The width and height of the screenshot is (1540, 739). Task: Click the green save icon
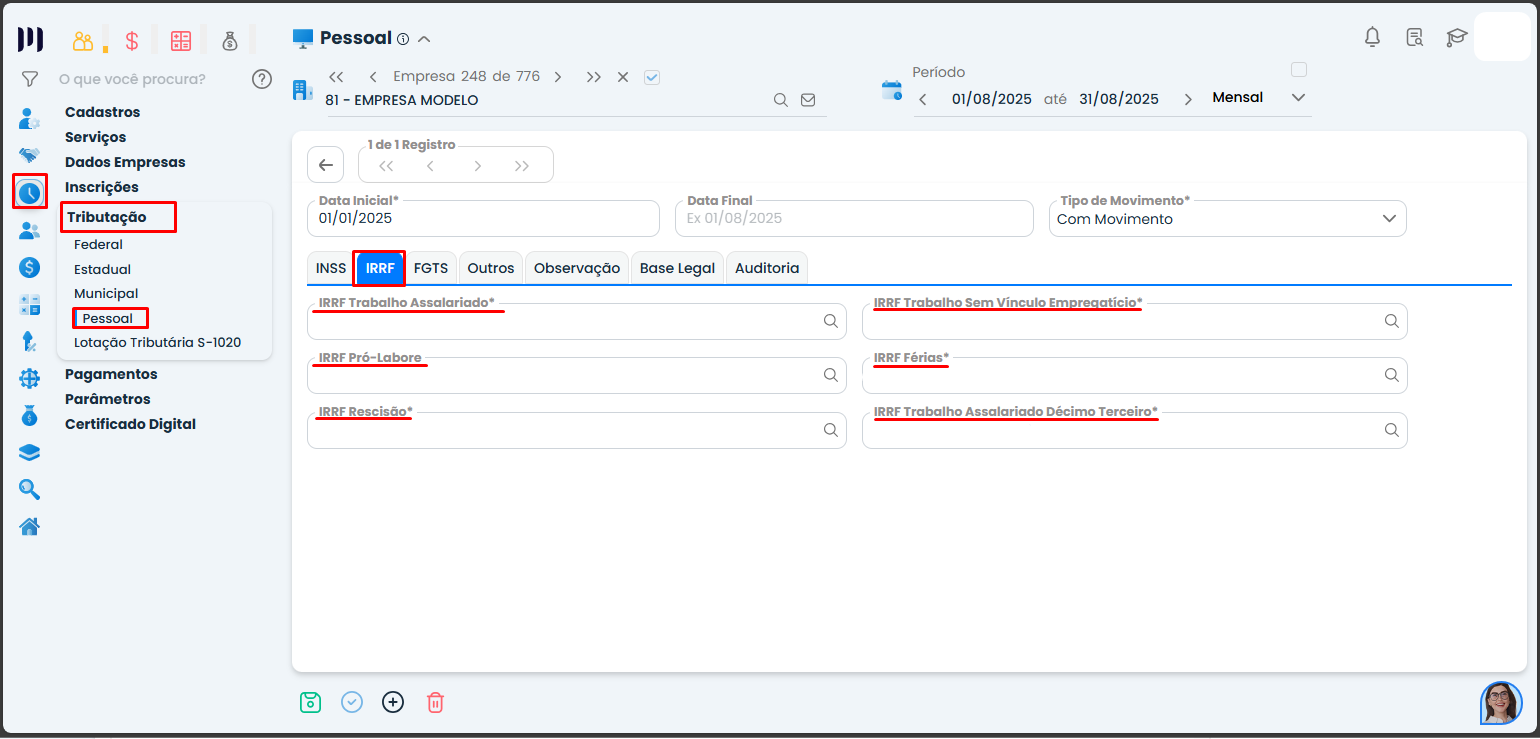[310, 702]
